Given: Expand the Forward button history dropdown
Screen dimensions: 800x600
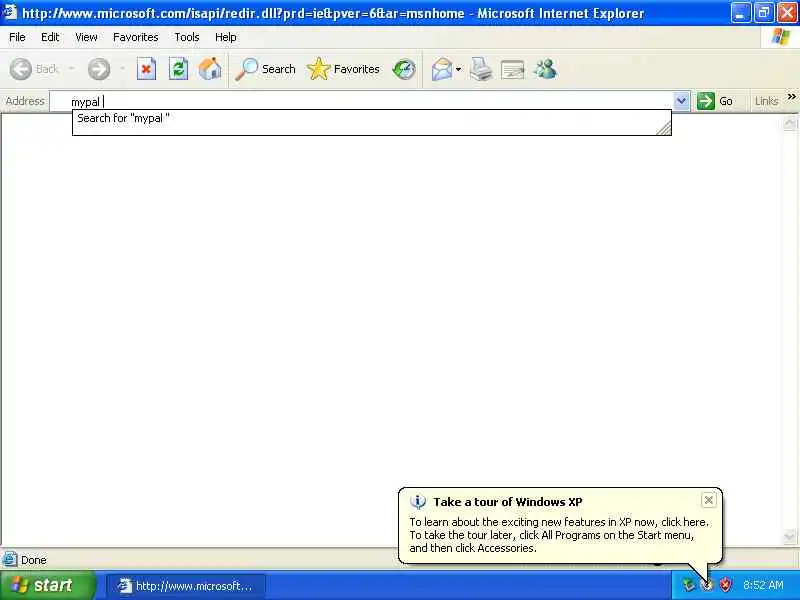Looking at the screenshot, I should (x=122, y=69).
